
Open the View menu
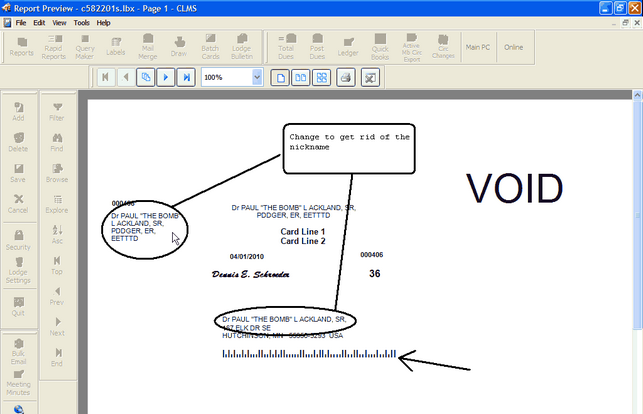click(x=60, y=22)
